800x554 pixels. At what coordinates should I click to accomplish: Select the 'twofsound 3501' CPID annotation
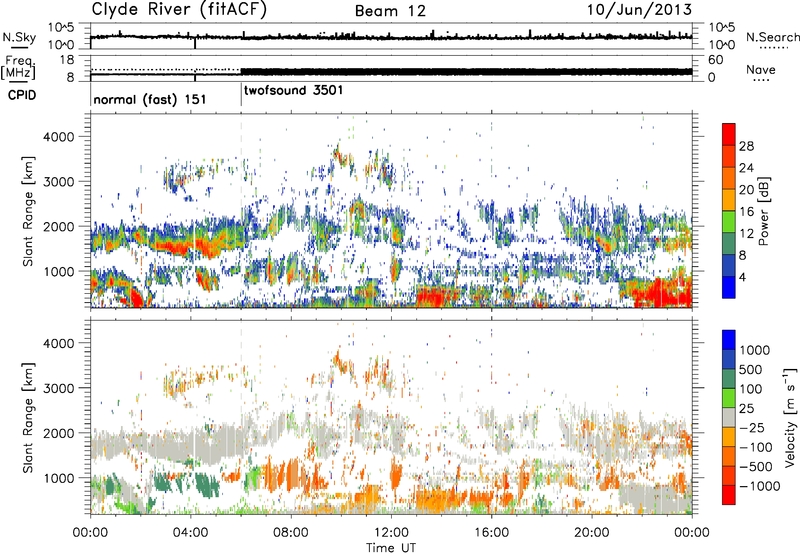pos(293,90)
